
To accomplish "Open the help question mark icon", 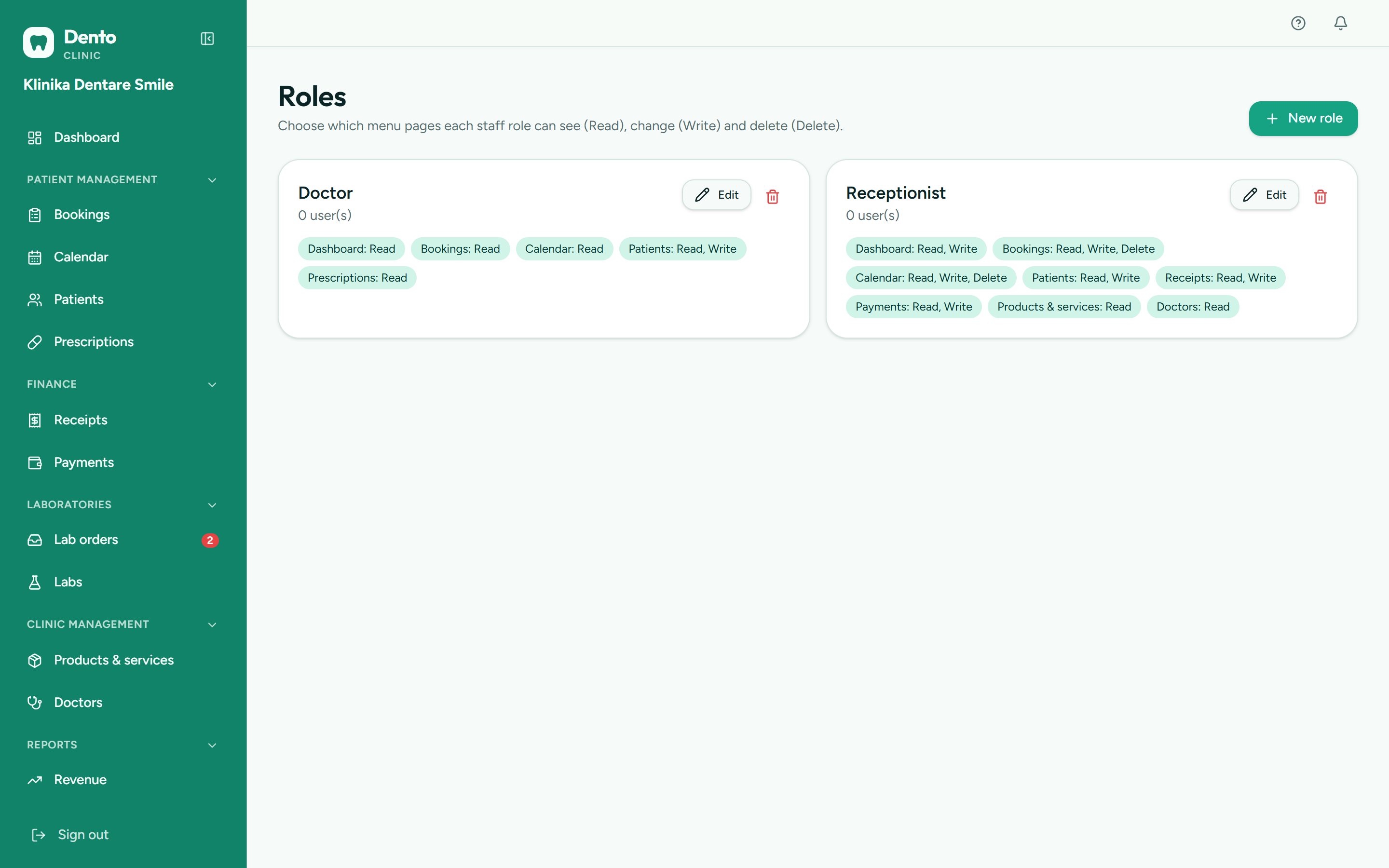I will coord(1298,23).
